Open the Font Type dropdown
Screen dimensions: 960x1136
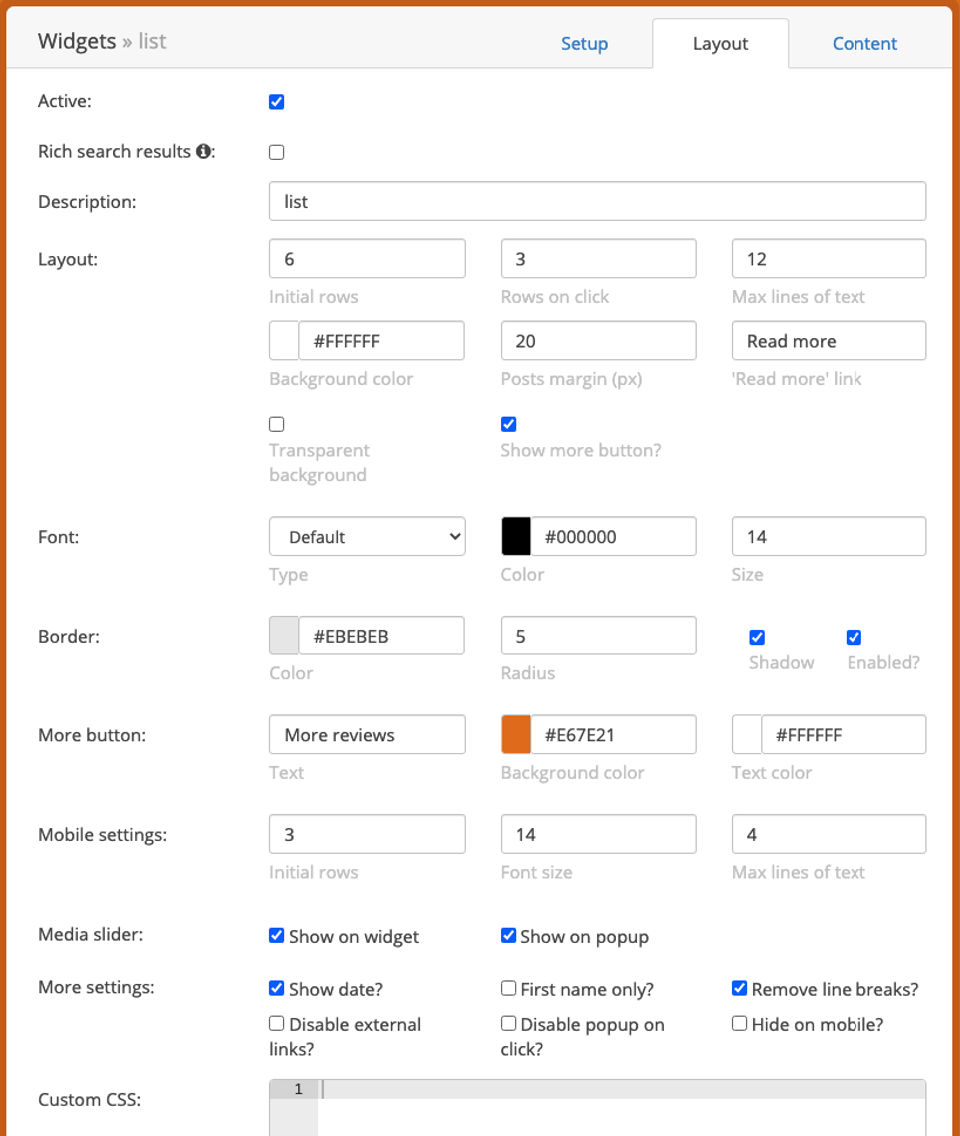coord(367,537)
